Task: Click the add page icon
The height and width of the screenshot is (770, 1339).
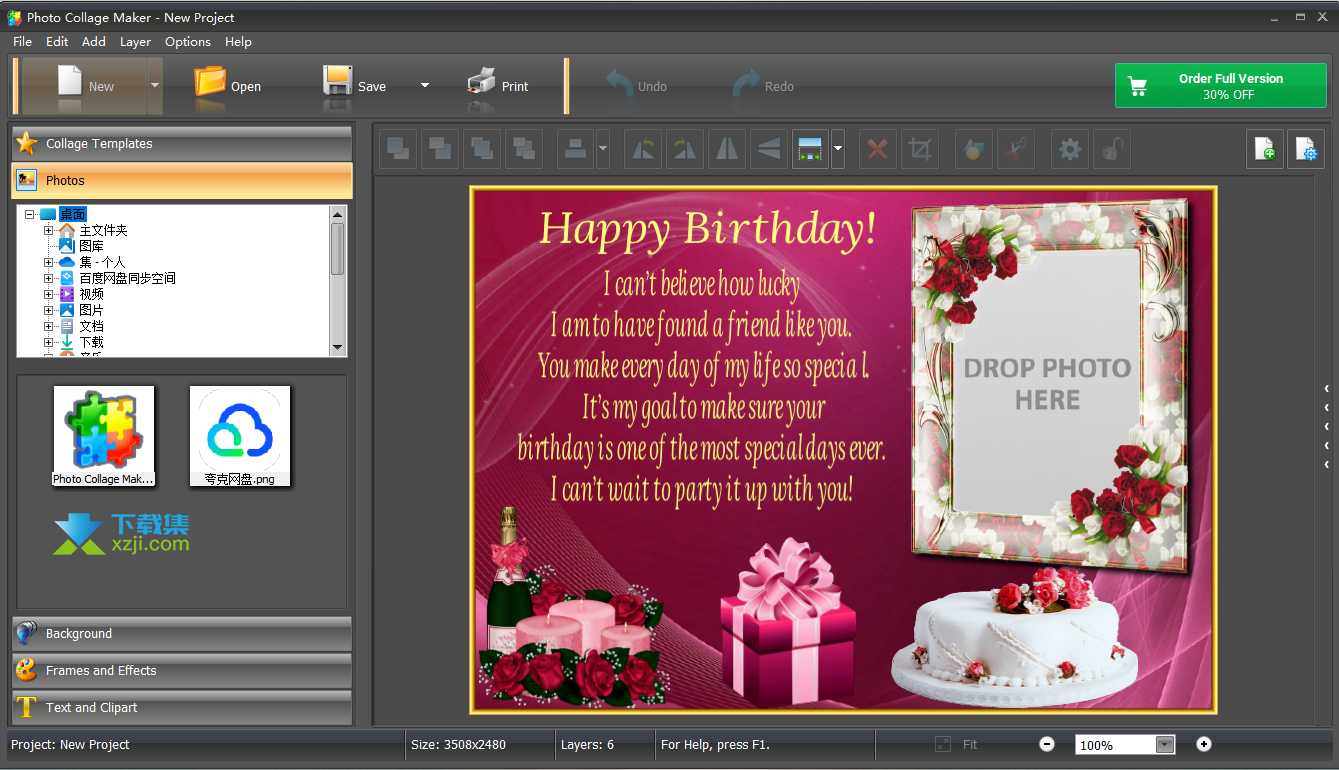Action: click(x=1264, y=150)
